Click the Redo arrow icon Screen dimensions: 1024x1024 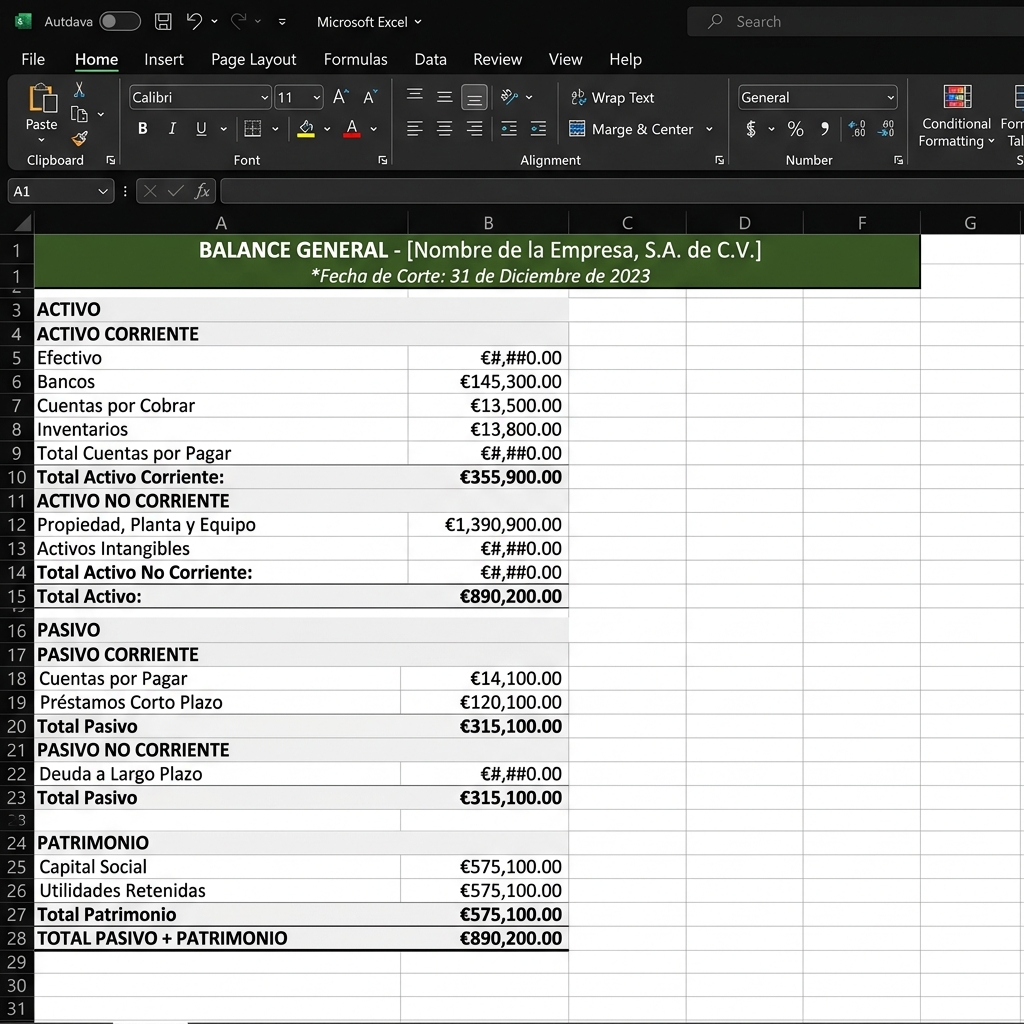(x=238, y=22)
